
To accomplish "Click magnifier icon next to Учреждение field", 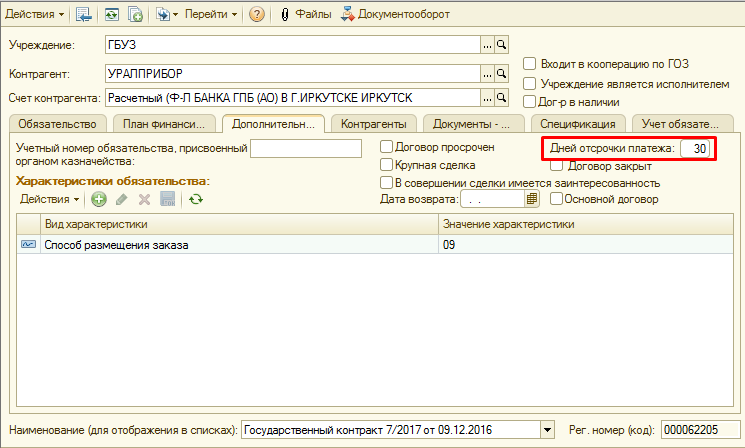I will point(503,46).
